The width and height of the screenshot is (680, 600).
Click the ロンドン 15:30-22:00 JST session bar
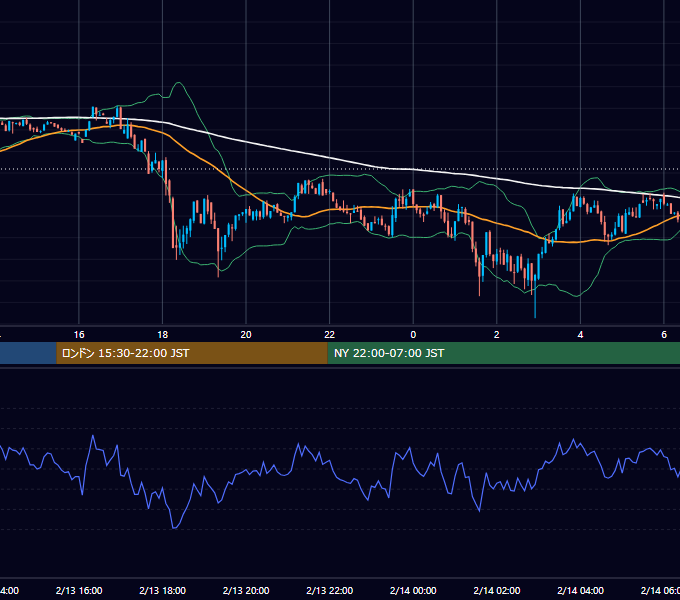(192, 353)
